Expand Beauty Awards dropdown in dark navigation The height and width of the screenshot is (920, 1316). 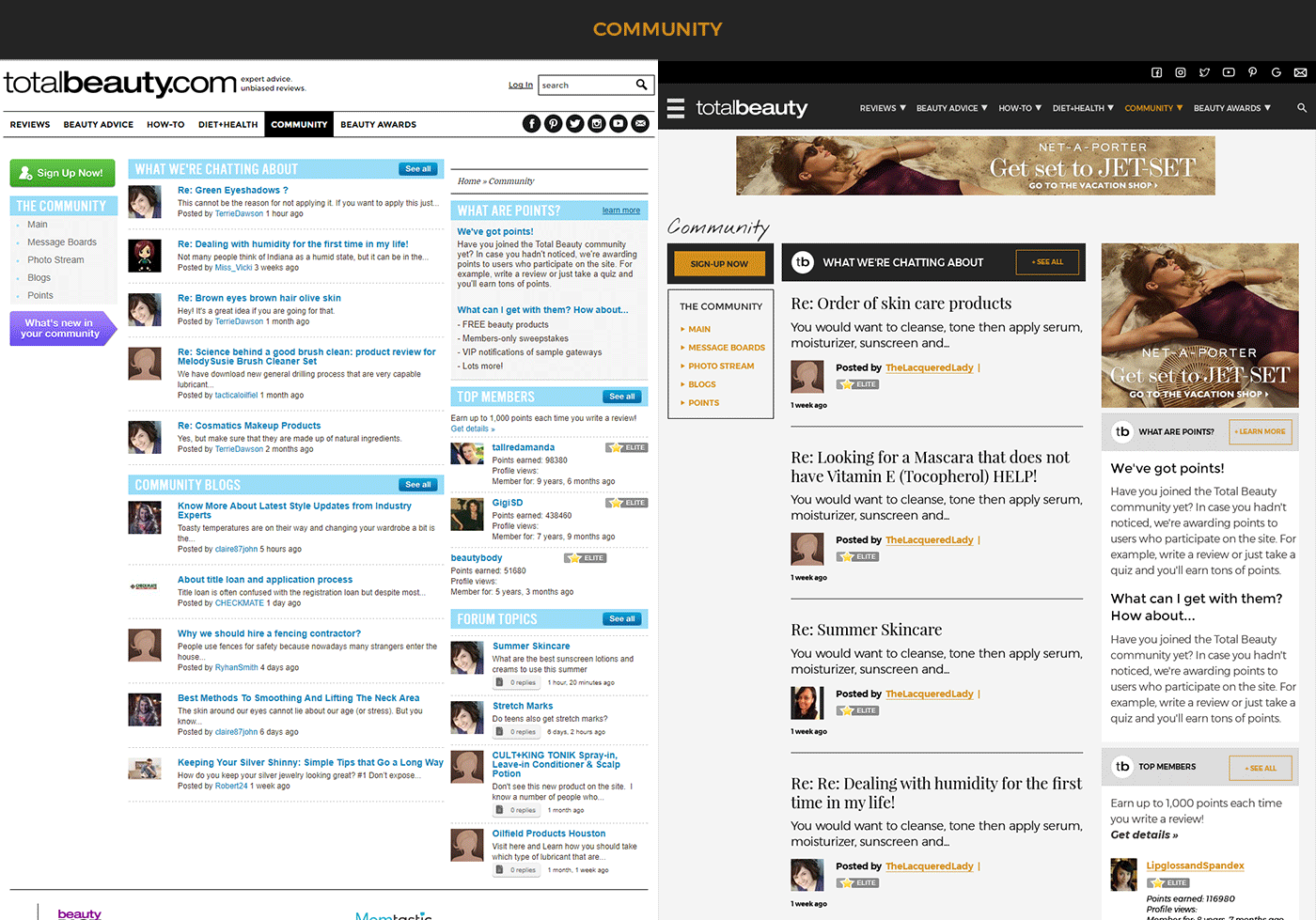[x=1232, y=108]
